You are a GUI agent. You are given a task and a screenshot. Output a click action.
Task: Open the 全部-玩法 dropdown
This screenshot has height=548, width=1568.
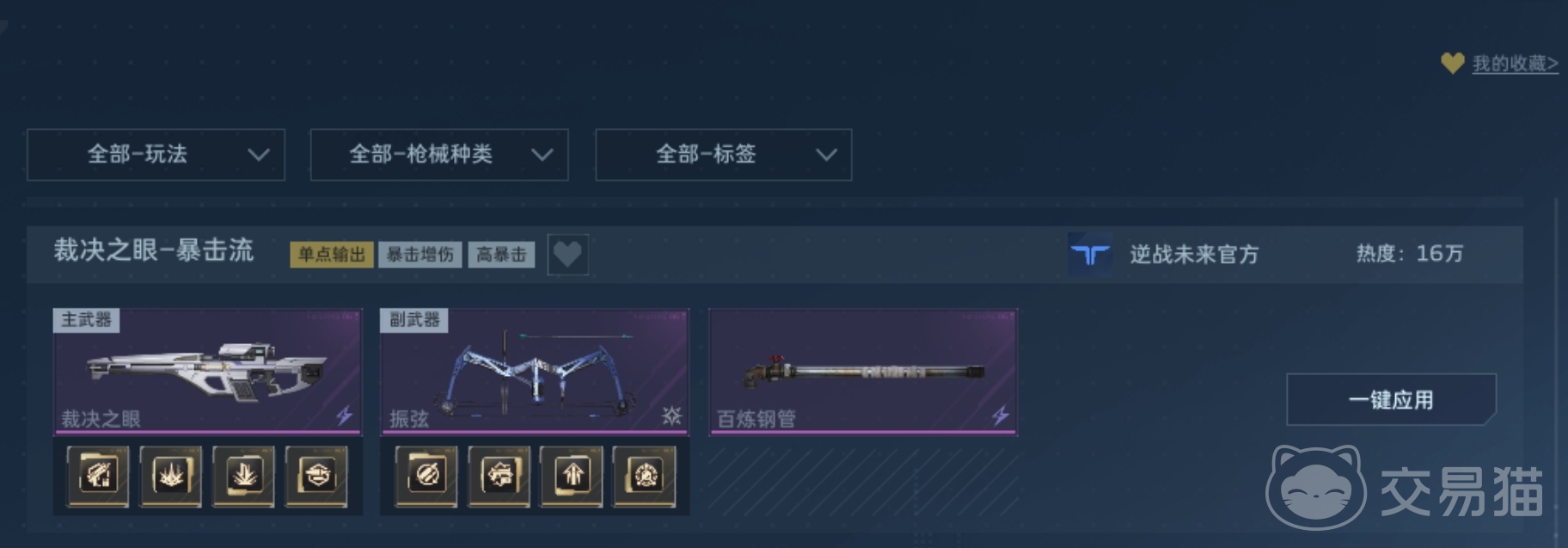(156, 155)
